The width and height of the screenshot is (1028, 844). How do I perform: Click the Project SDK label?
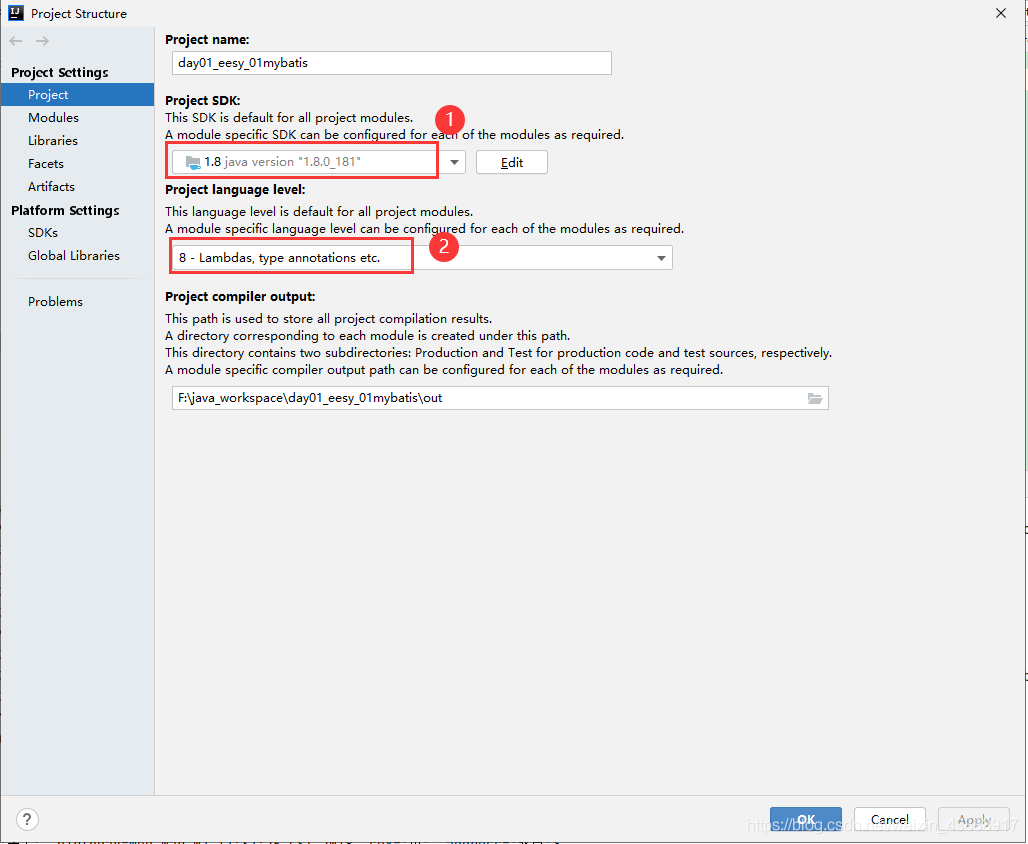point(203,100)
